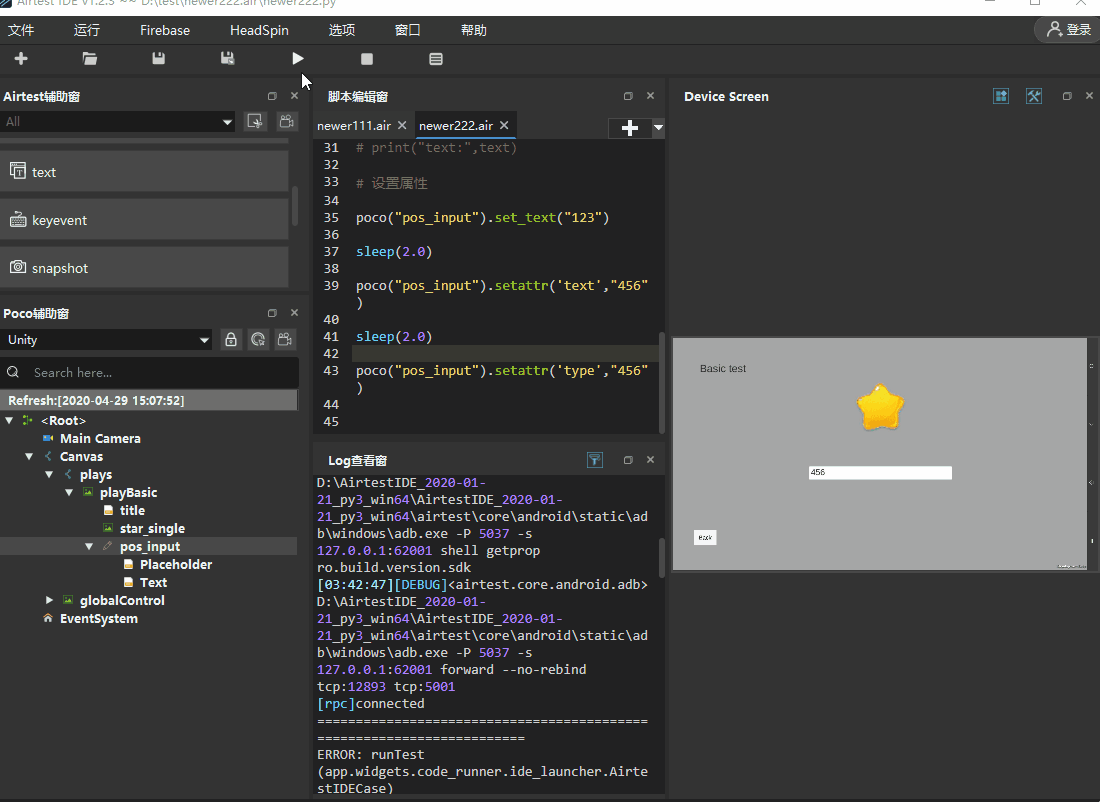This screenshot has height=802, width=1100.
Task: Click the save as icon in toolbar
Action: 228,59
